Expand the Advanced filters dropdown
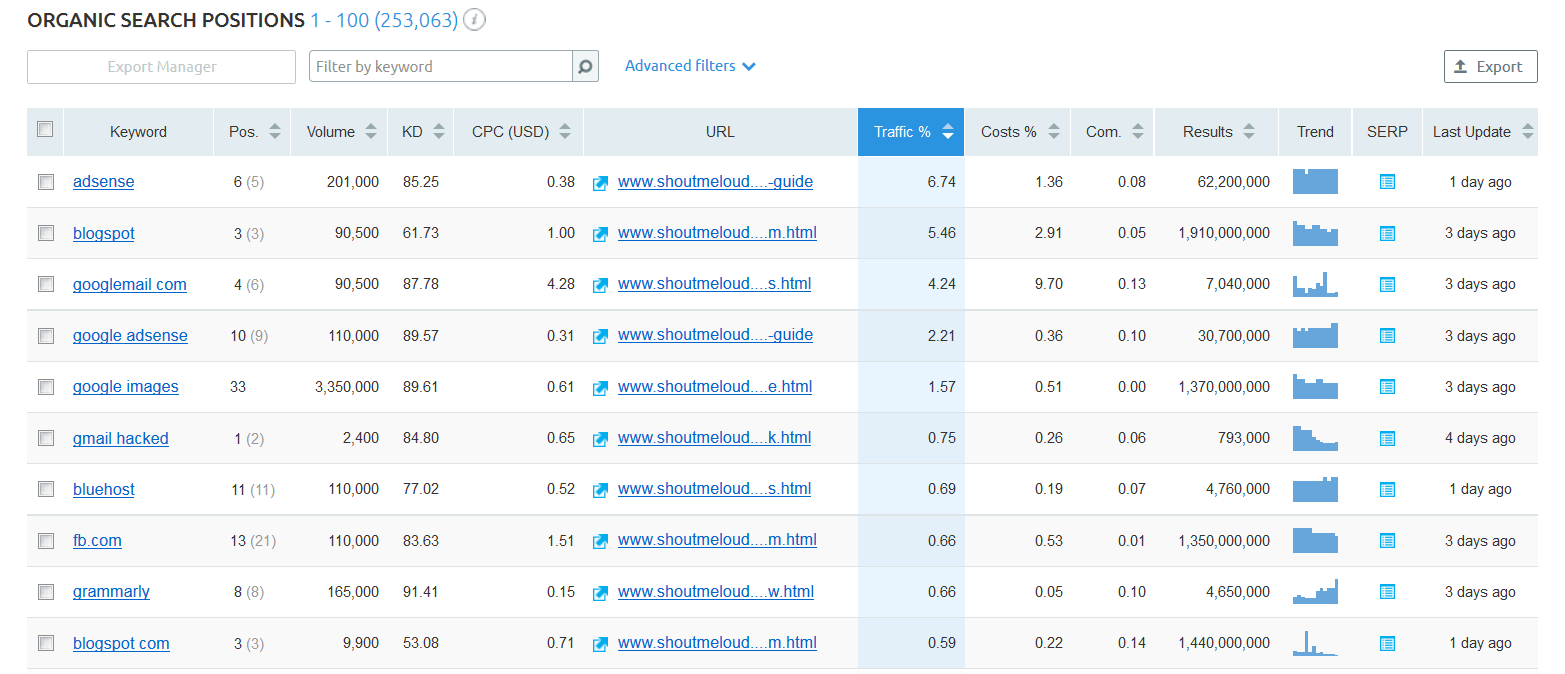Screen dimensions: 1565x674 click(690, 66)
